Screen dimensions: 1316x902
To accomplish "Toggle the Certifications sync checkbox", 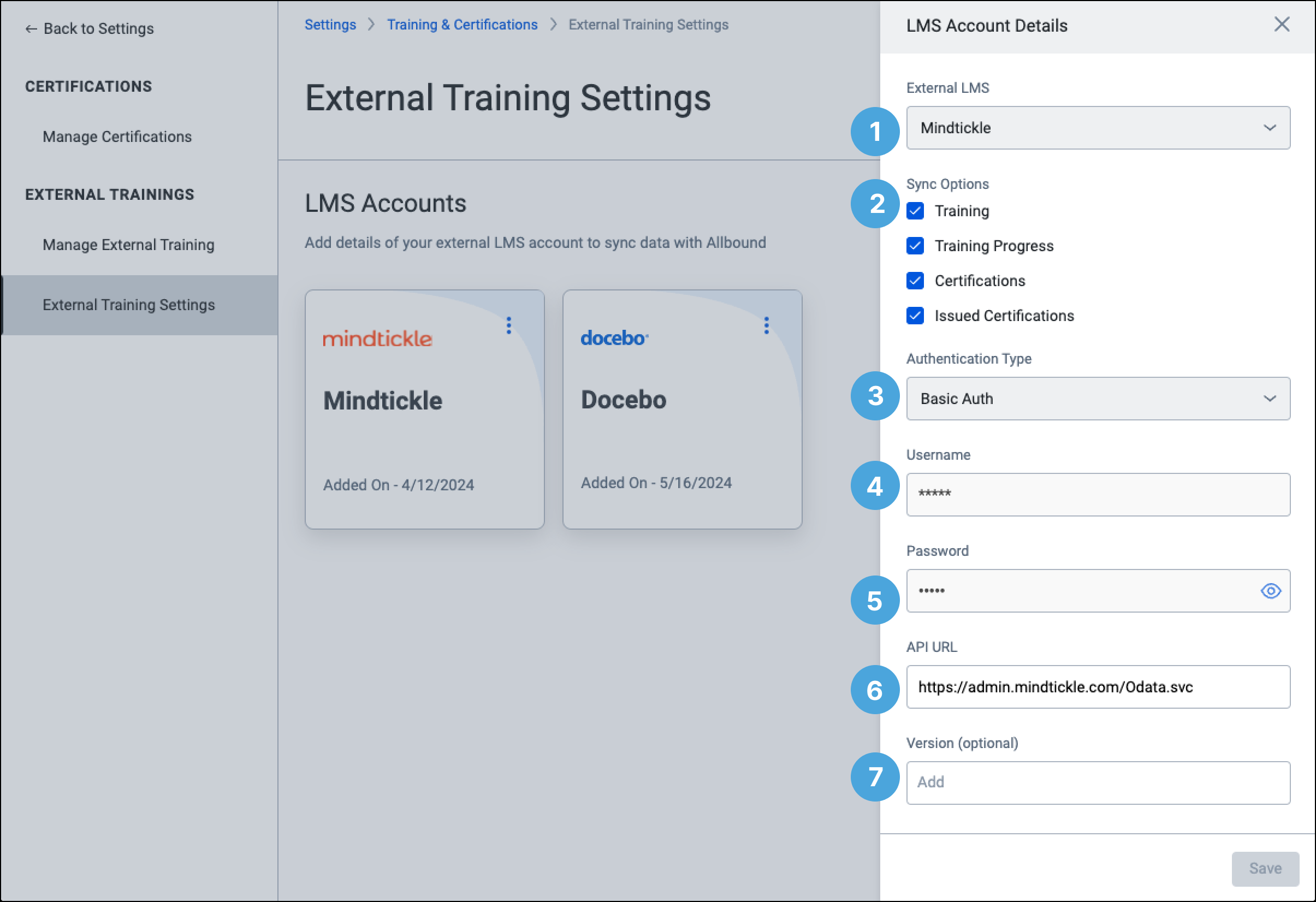I will pos(915,281).
